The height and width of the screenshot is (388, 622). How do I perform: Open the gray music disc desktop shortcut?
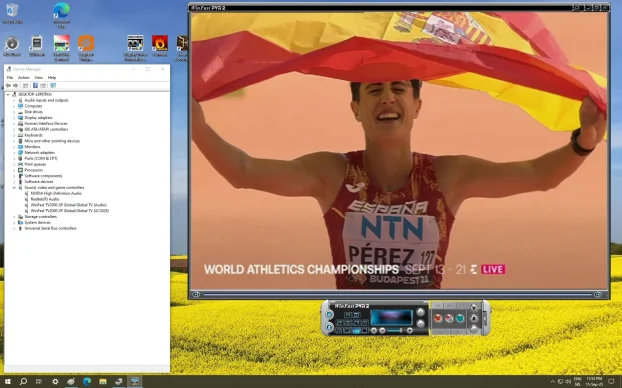[x=12, y=46]
